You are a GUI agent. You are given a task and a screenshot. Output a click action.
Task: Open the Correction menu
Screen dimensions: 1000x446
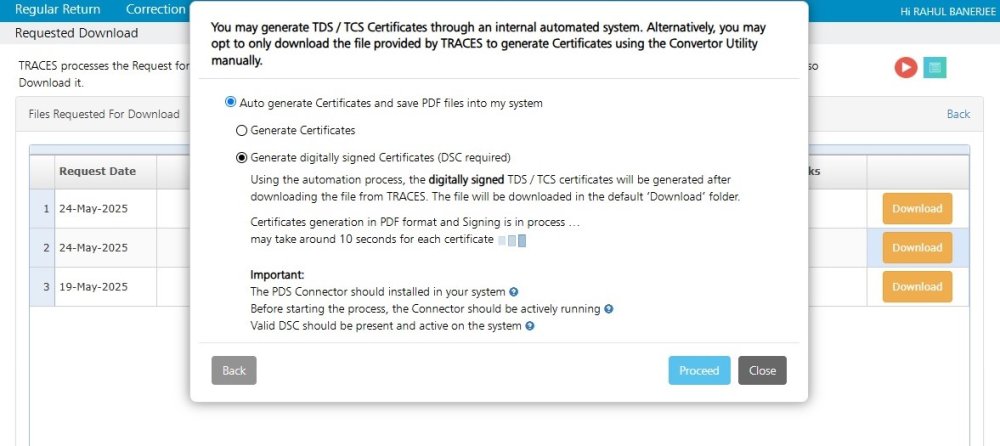point(155,9)
